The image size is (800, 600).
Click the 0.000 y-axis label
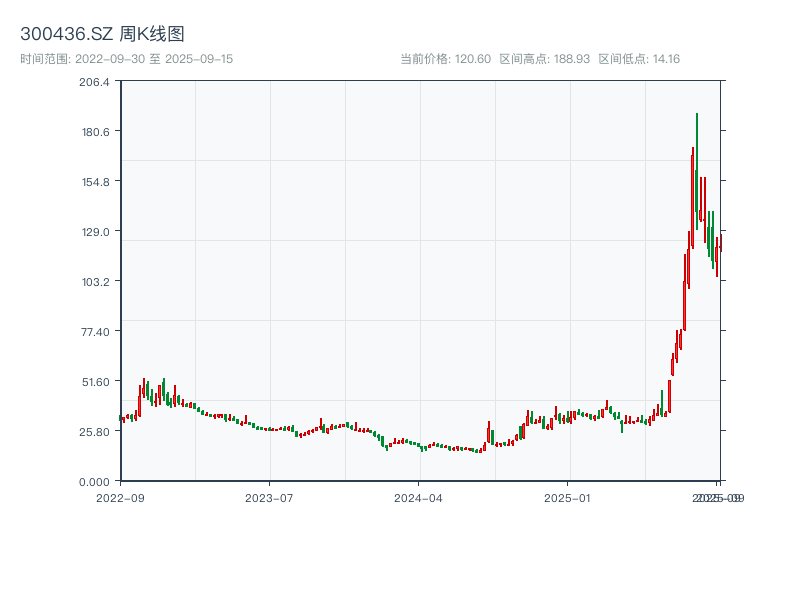[x=94, y=482]
